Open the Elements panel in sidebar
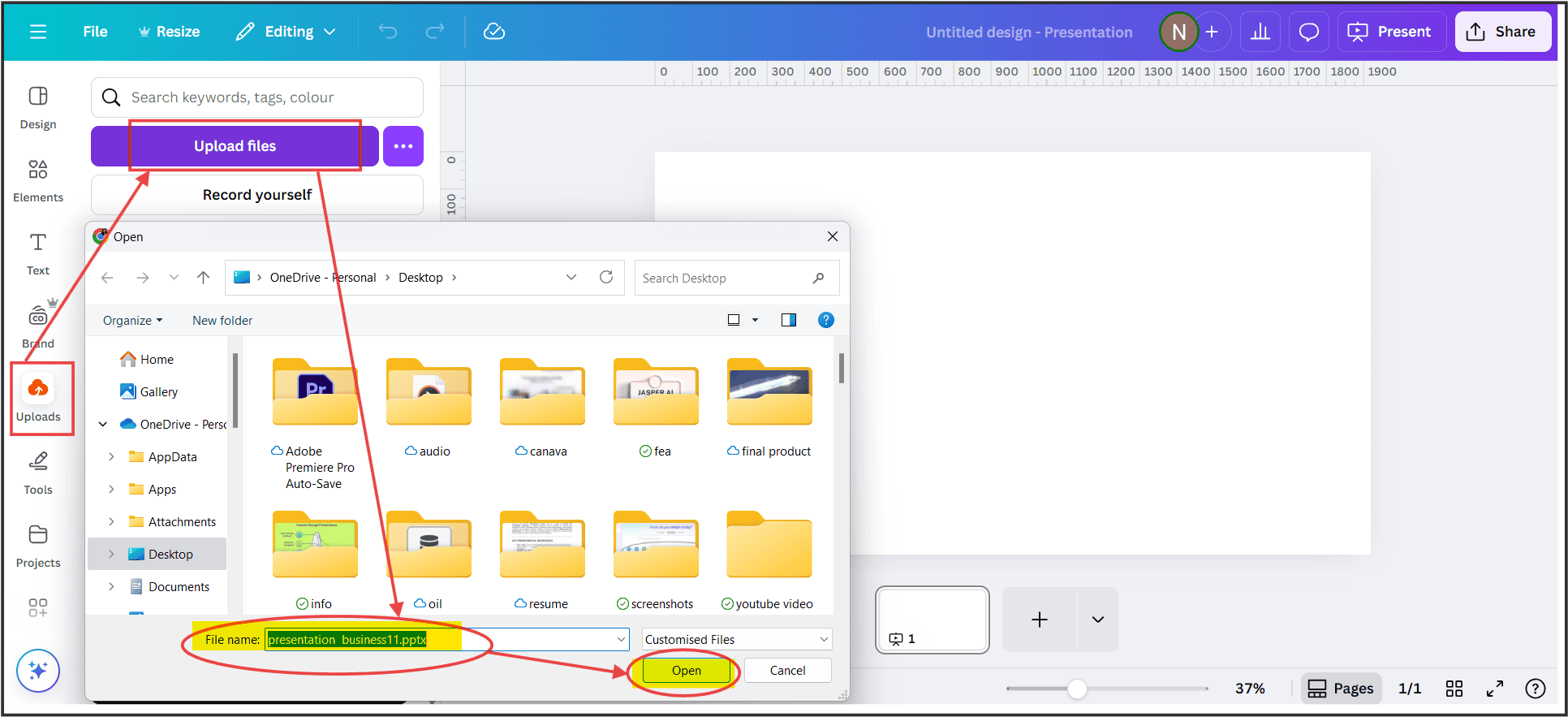The width and height of the screenshot is (1568, 717). [x=38, y=180]
